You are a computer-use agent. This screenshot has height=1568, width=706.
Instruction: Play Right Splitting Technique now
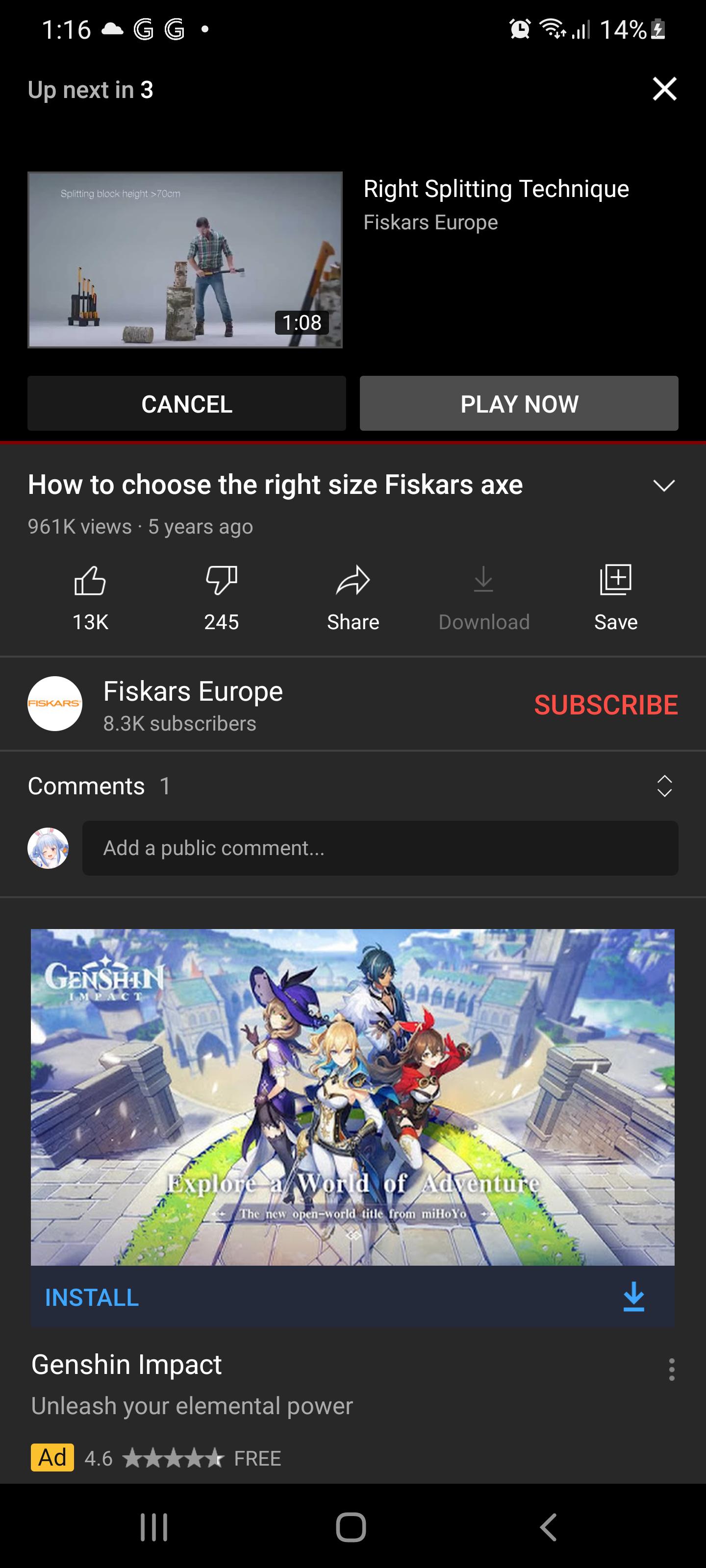[x=519, y=404]
